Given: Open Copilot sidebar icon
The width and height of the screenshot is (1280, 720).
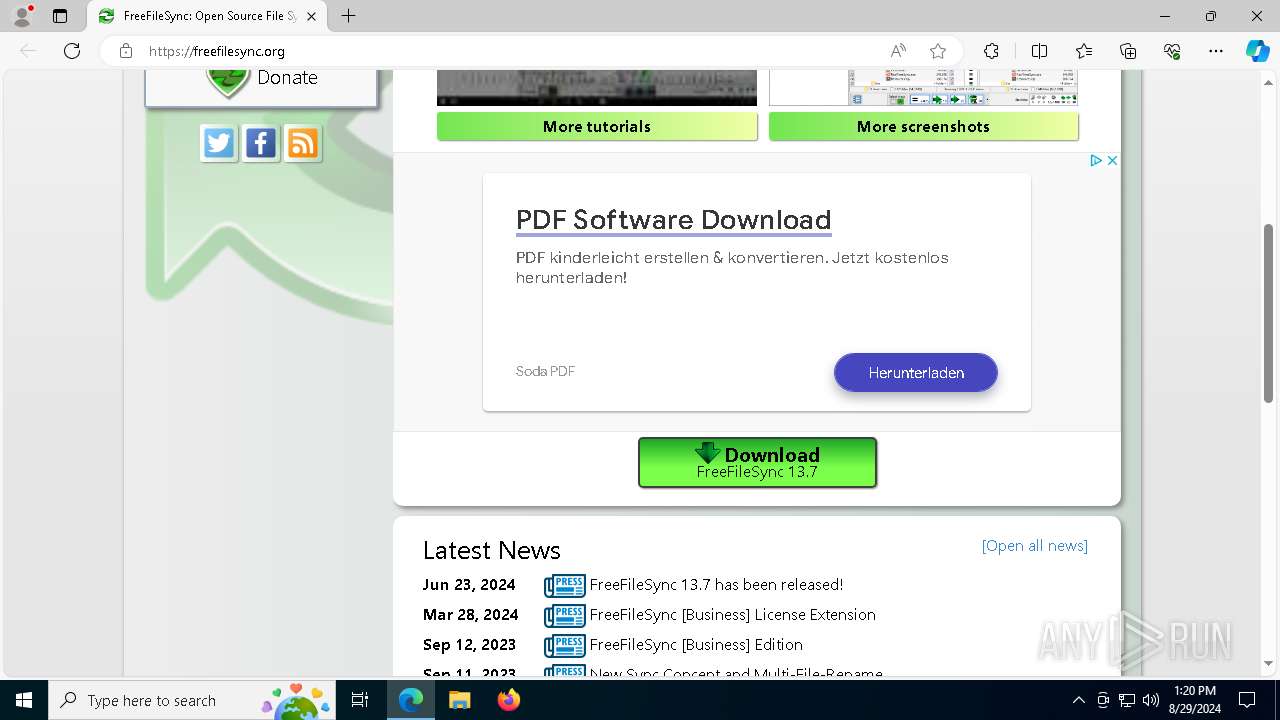Looking at the screenshot, I should pyautogui.click(x=1258, y=51).
